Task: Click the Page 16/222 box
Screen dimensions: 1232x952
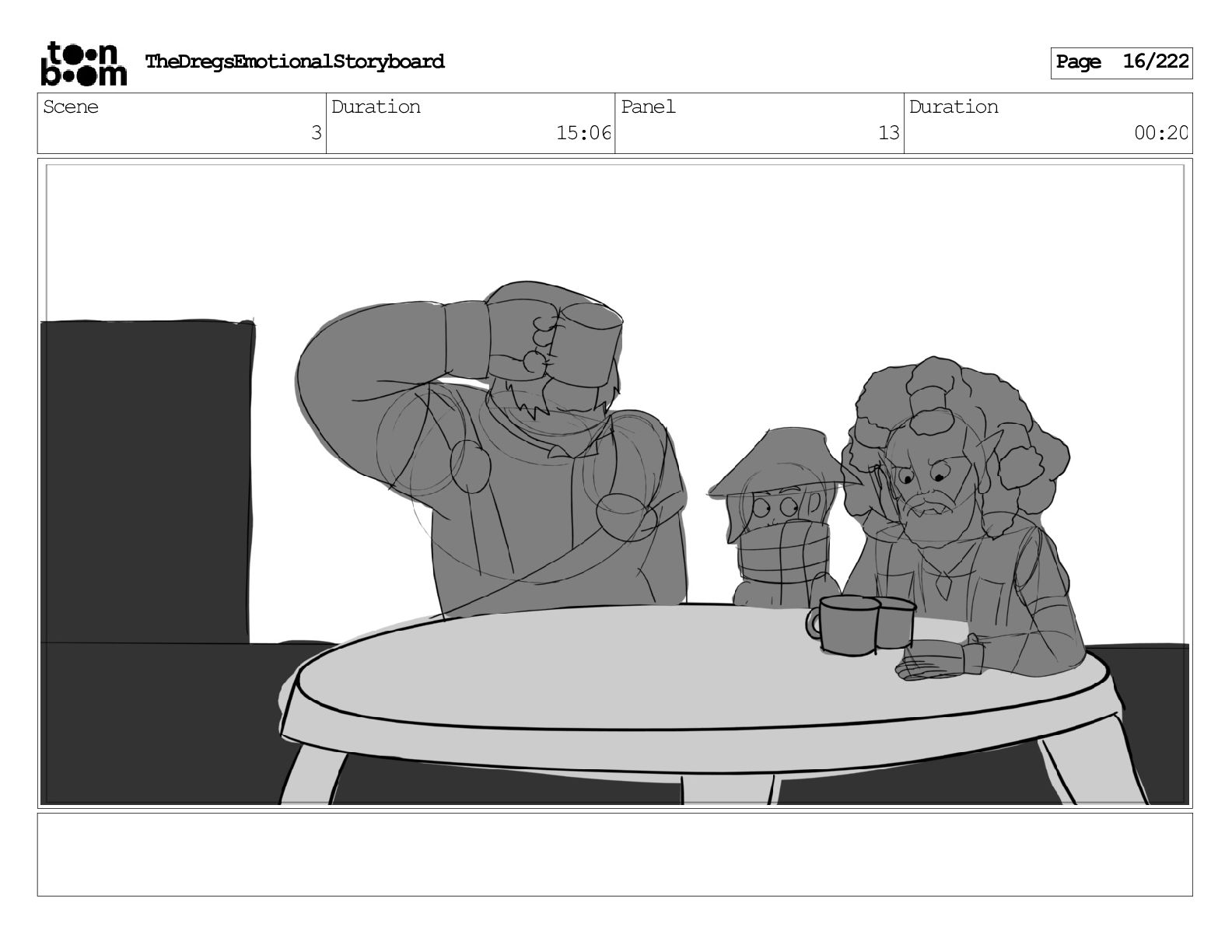Action: [1122, 62]
